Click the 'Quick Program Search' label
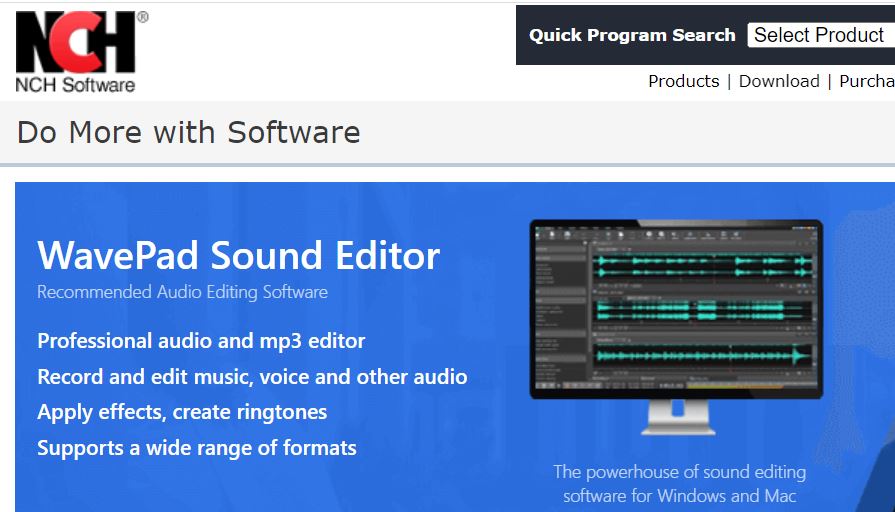This screenshot has width=895, height=512. 632,35
